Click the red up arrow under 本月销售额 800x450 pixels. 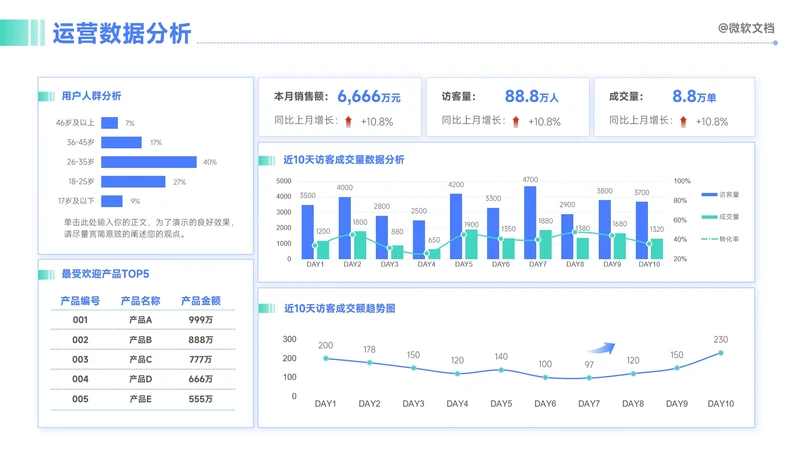348,121
